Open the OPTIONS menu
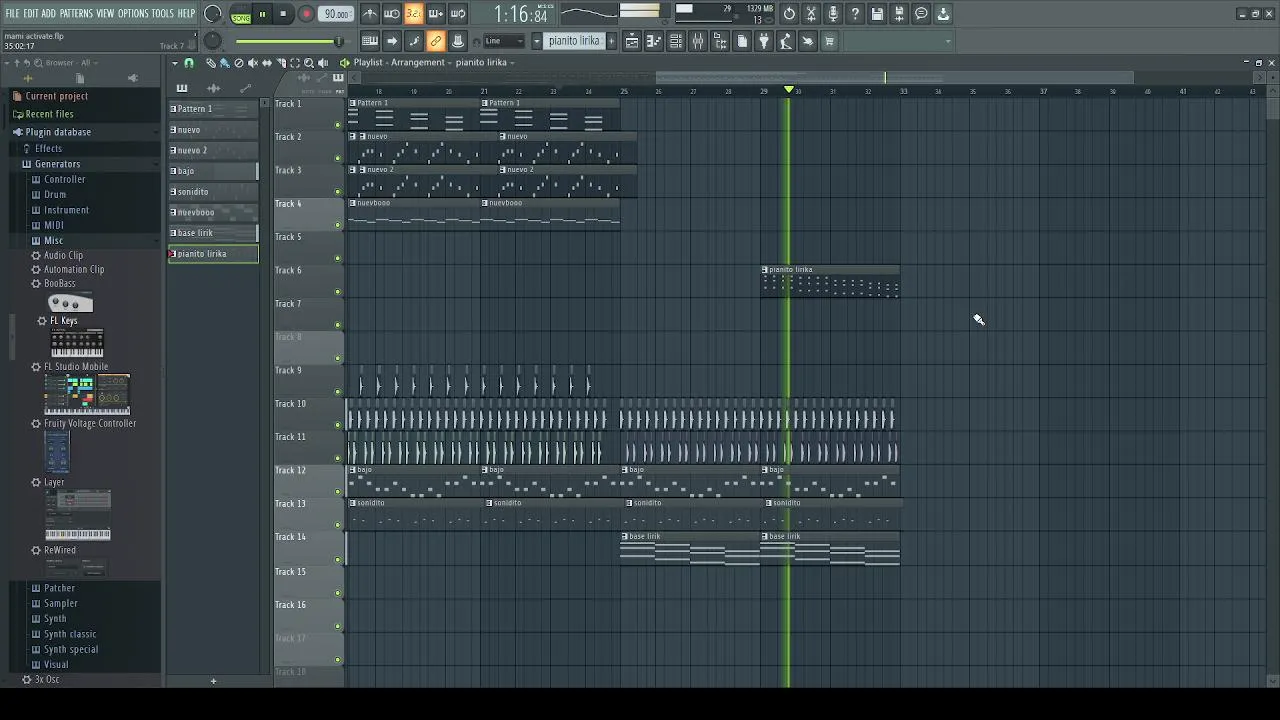 (x=133, y=13)
